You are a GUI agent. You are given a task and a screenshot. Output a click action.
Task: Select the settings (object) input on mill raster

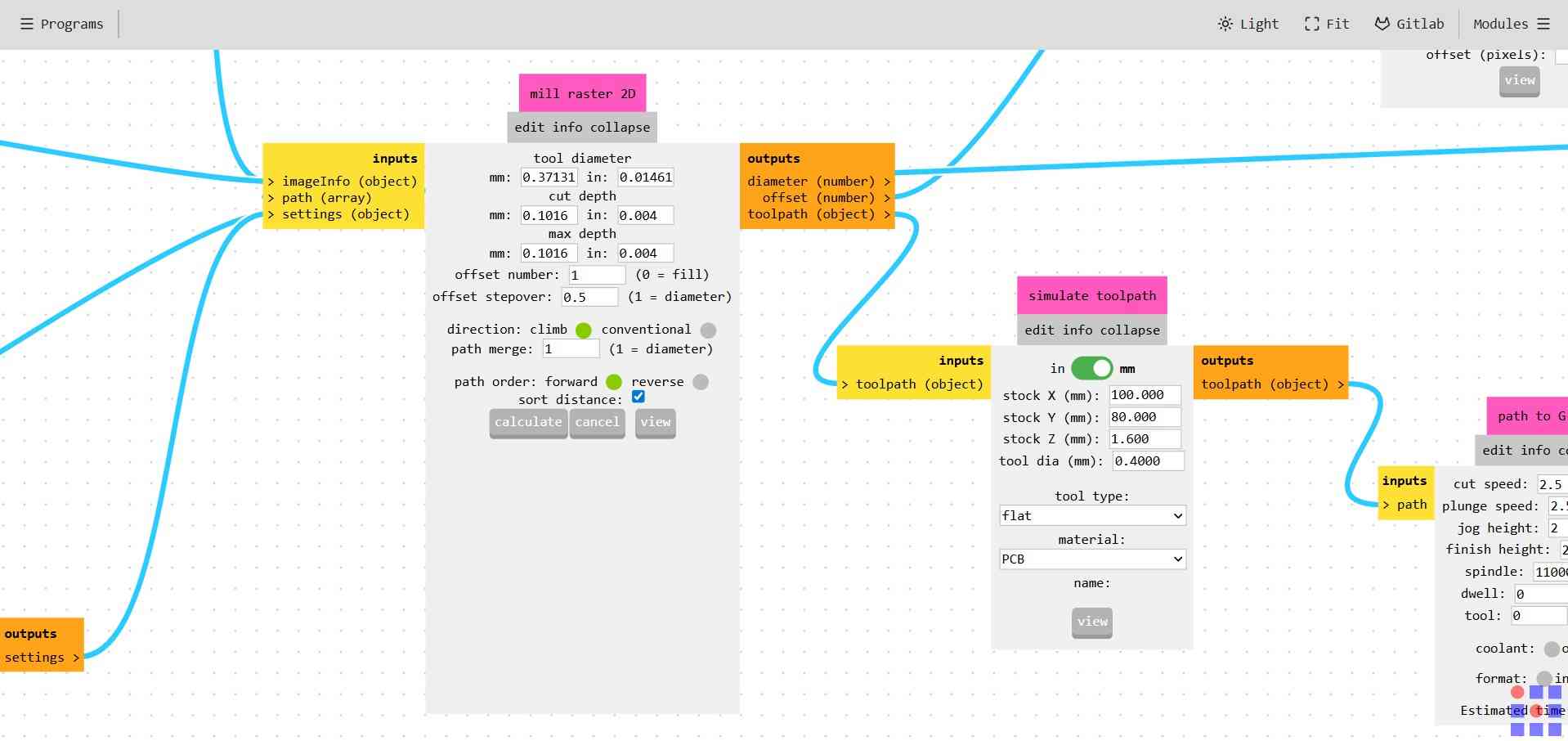pyautogui.click(x=339, y=213)
